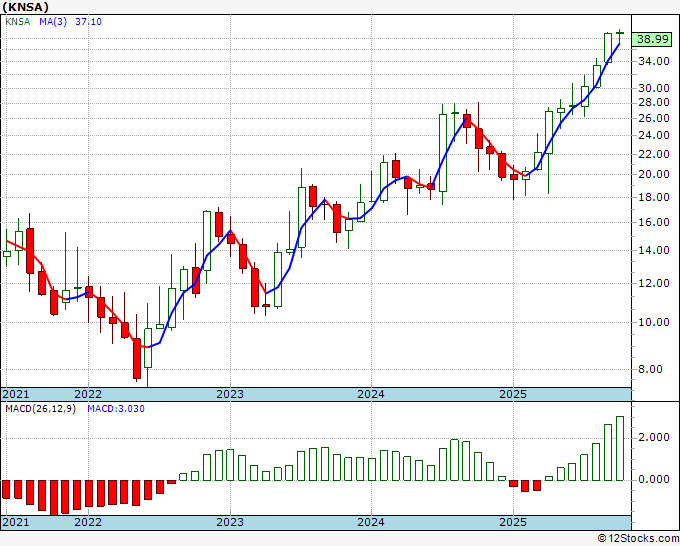
Task: Click the latest tallest green MACD bar
Action: 620,448
